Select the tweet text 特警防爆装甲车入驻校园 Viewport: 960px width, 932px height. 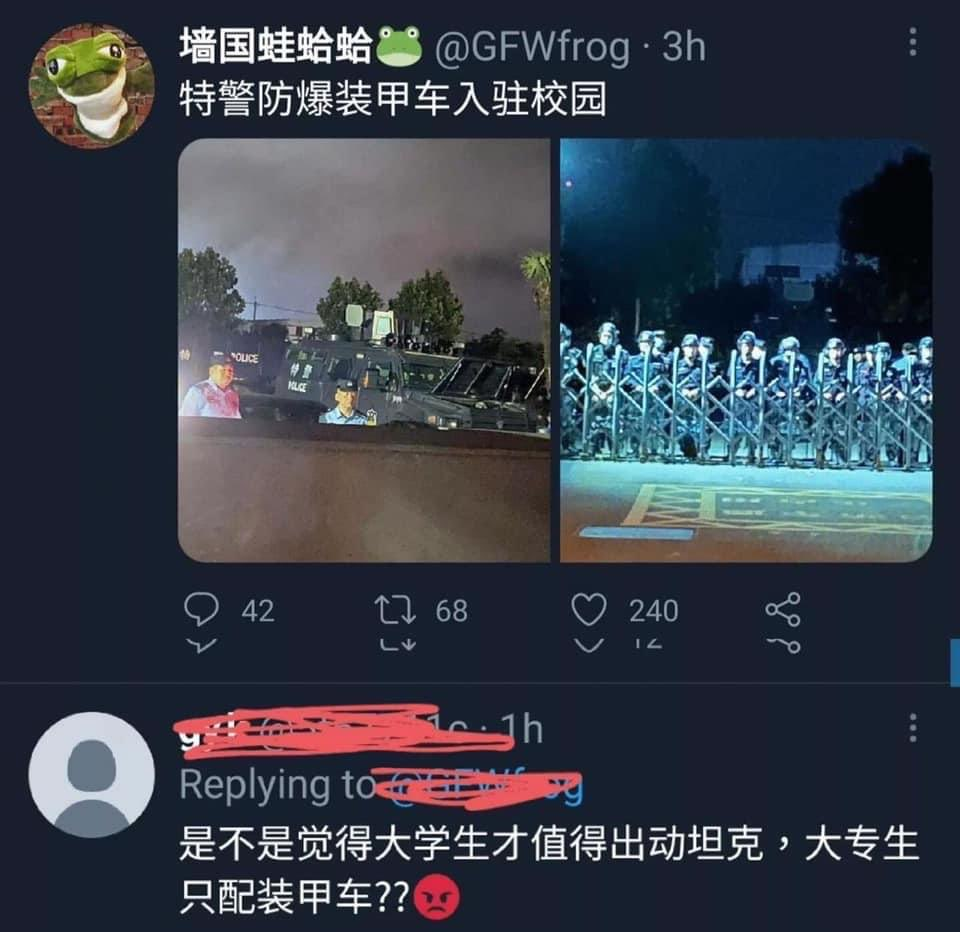393,99
